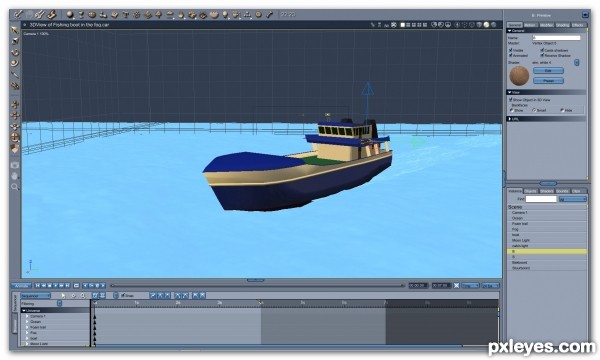Toggle the Cast shadows checkbox
600x360 pixels.
[x=542, y=50]
